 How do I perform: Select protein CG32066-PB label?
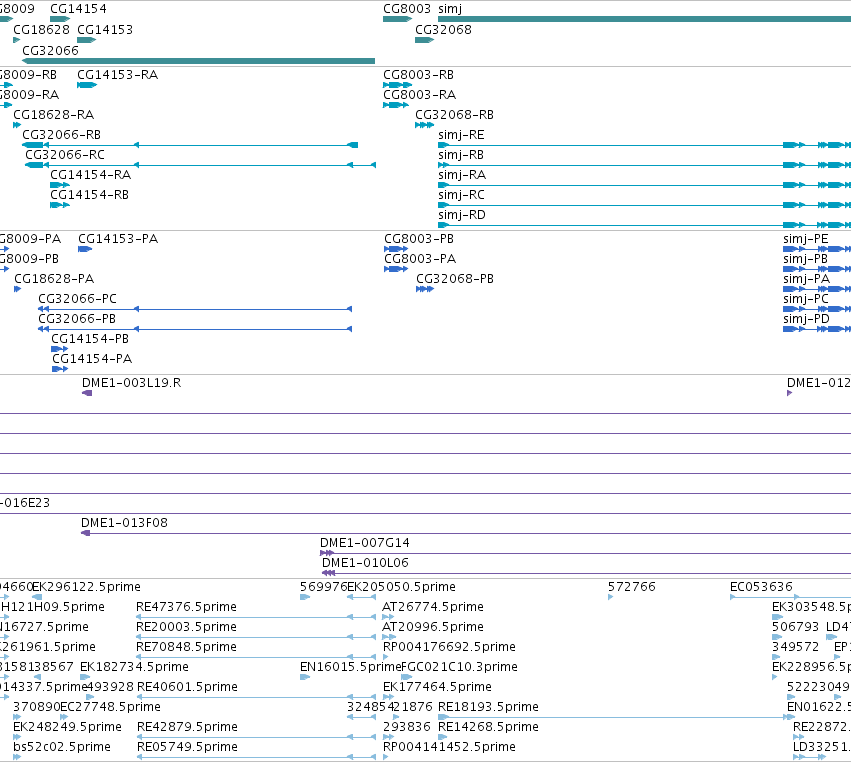click(x=77, y=319)
